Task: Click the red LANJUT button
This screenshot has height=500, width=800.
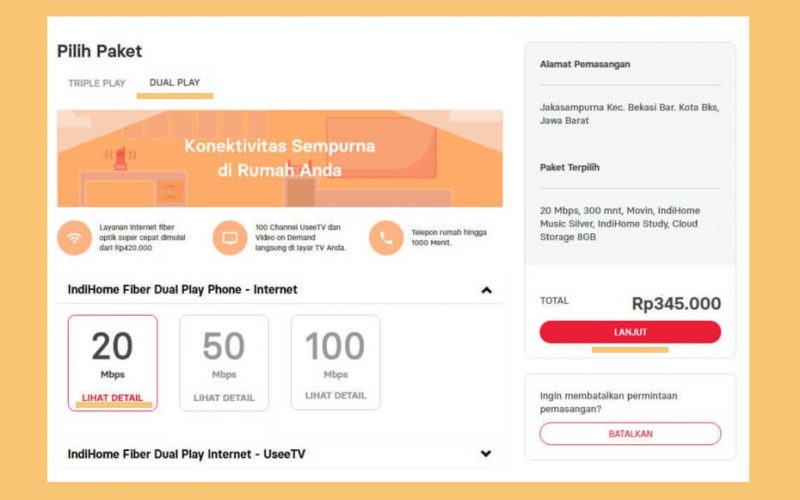Action: pos(630,332)
